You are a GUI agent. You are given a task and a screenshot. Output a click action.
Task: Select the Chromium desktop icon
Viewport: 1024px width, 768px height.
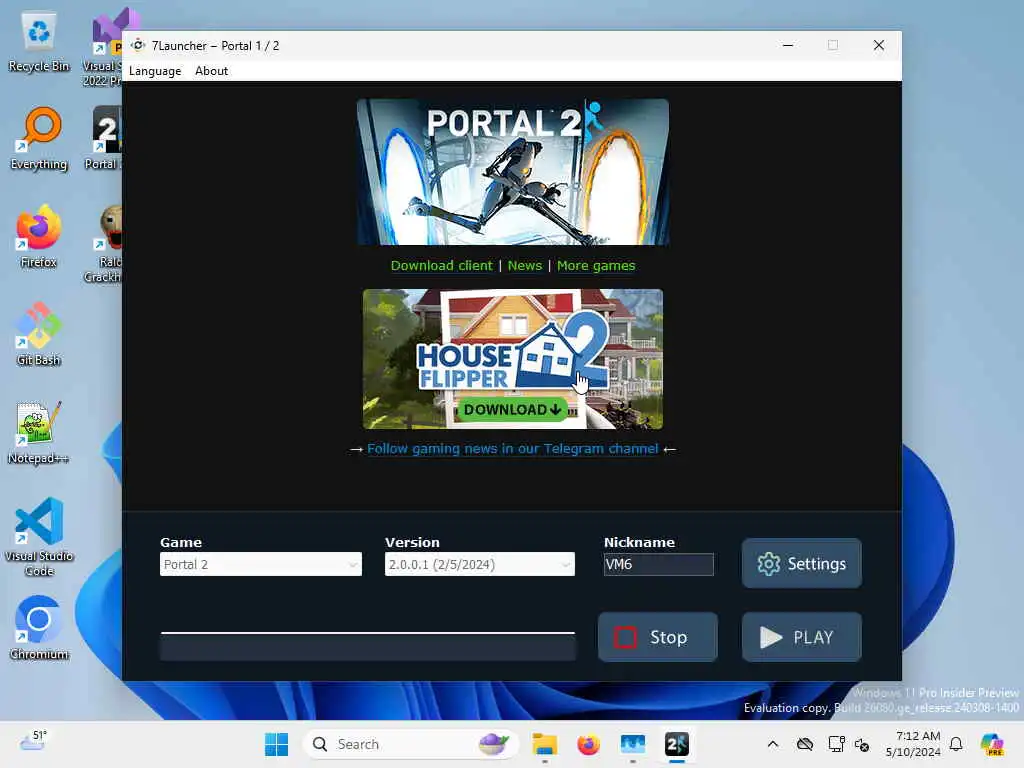[x=39, y=628]
